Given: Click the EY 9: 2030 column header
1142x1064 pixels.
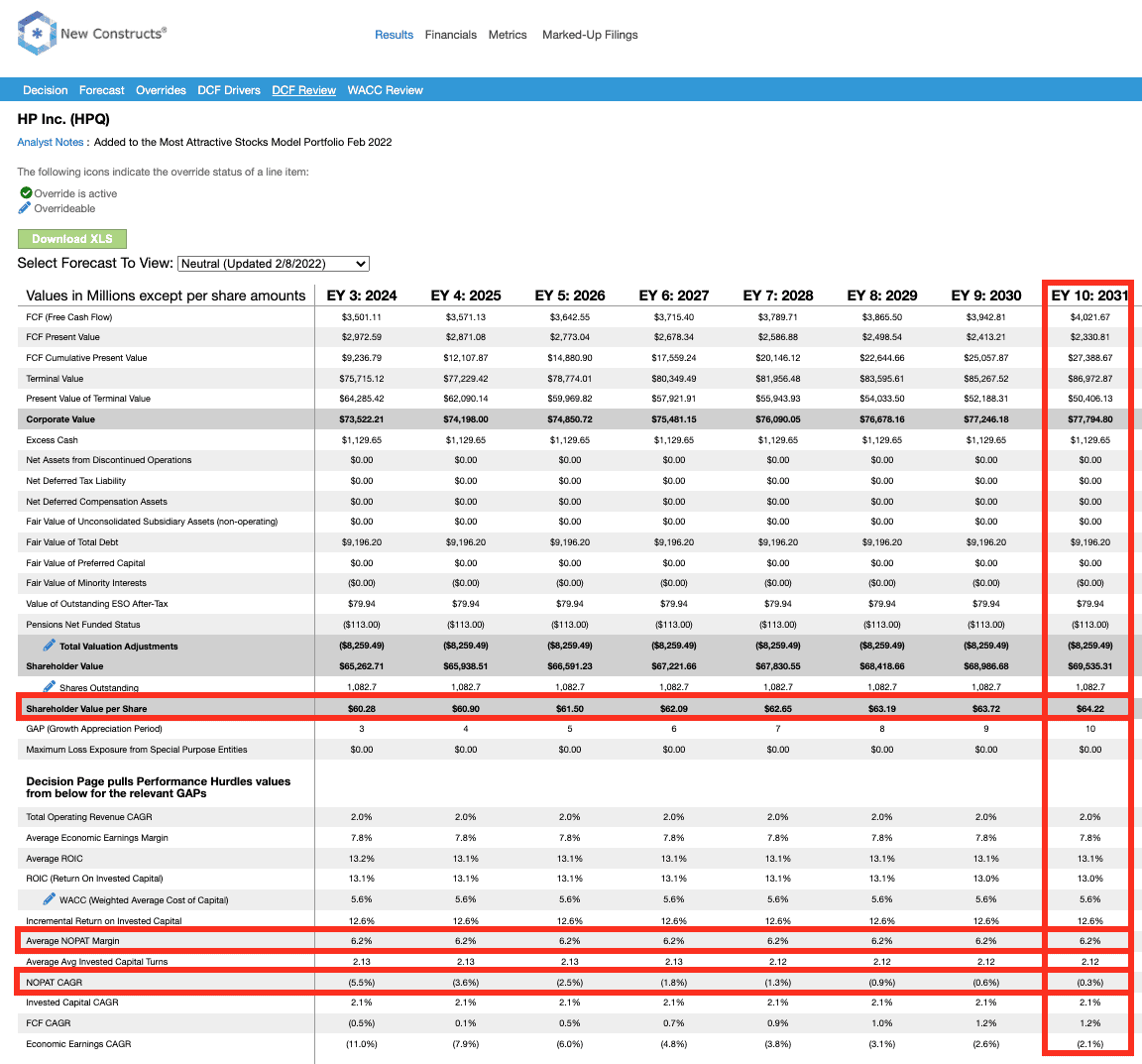Looking at the screenshot, I should (987, 296).
